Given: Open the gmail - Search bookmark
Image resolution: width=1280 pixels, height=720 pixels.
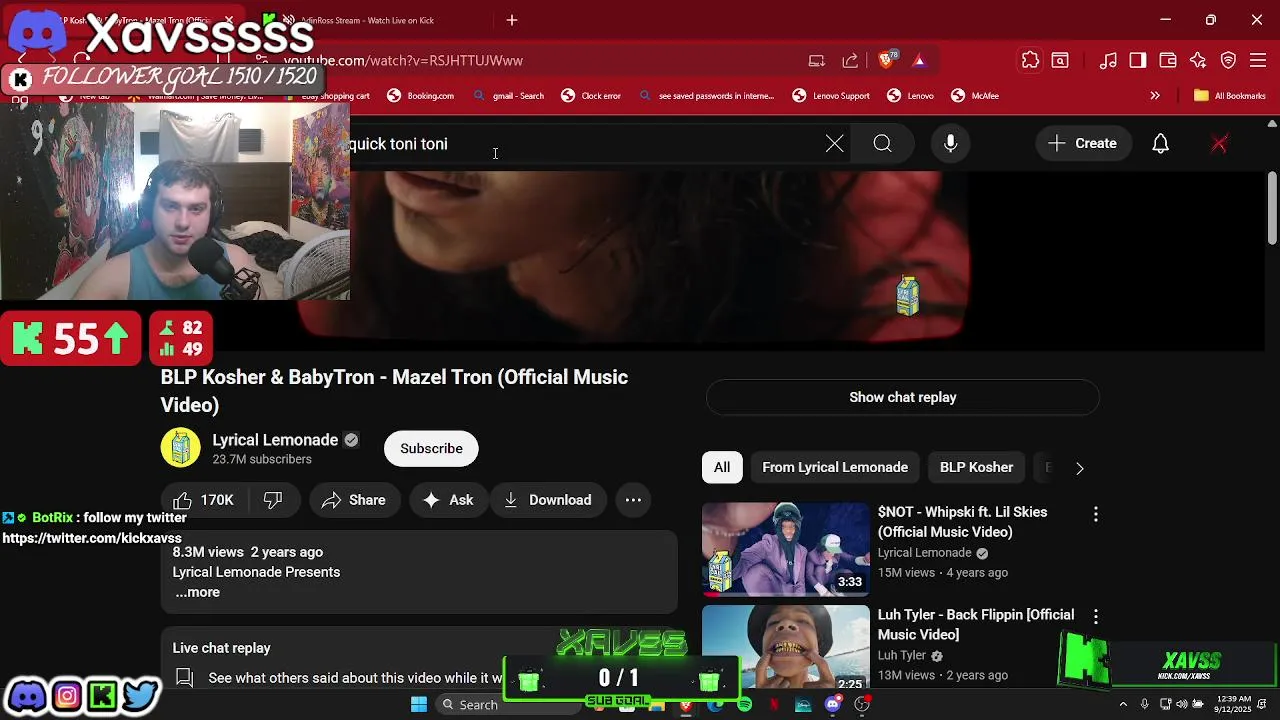Looking at the screenshot, I should tap(508, 96).
